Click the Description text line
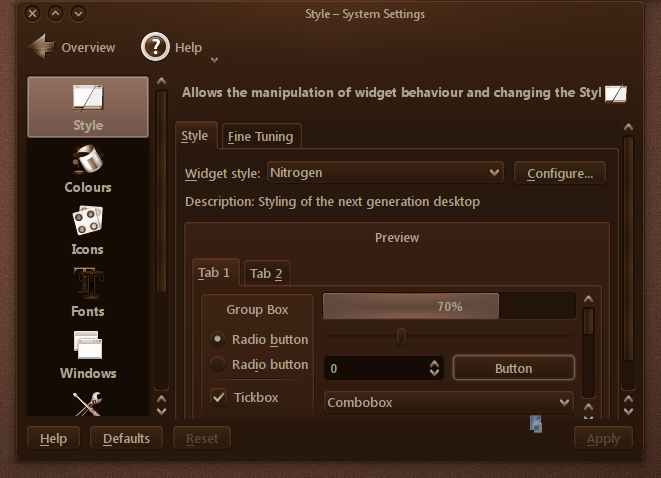661x478 pixels. [x=332, y=201]
